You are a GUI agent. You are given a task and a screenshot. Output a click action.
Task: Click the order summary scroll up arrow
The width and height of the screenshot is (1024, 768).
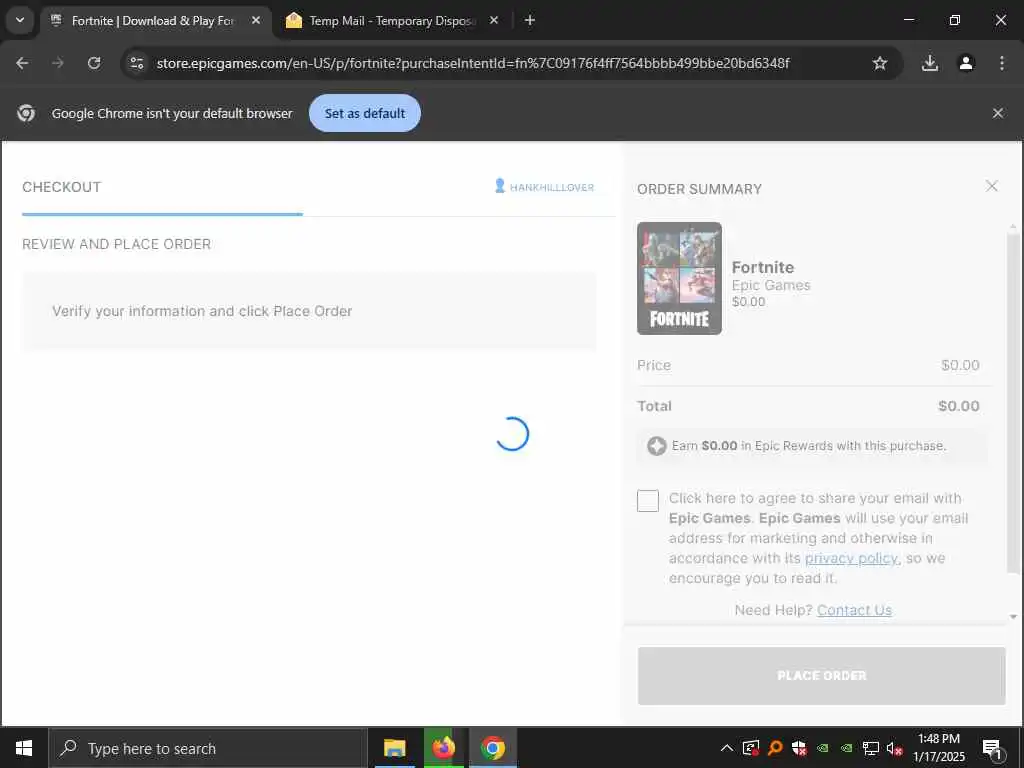click(x=1013, y=227)
